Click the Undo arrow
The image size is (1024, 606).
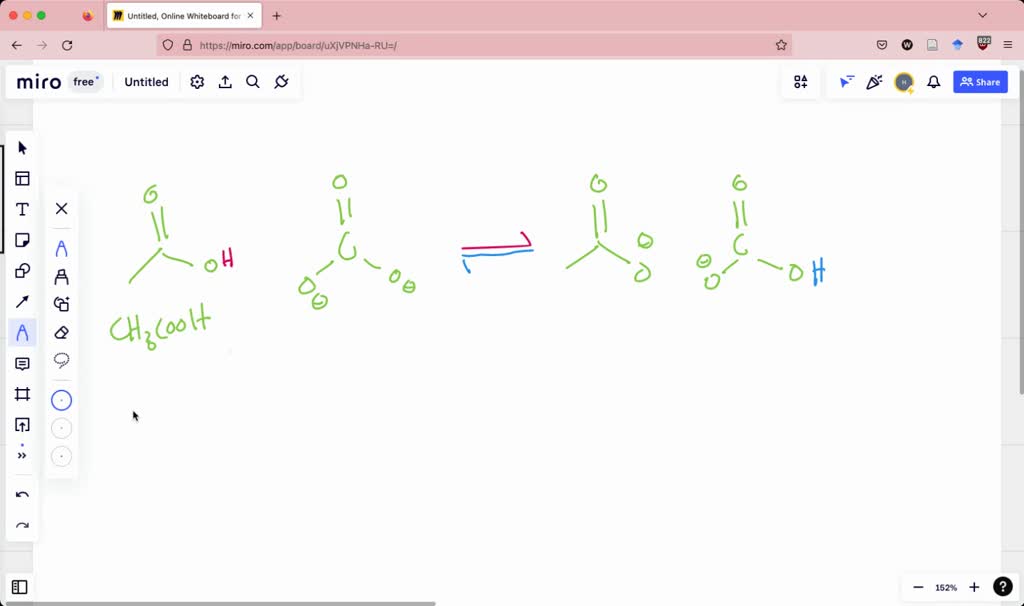point(22,495)
